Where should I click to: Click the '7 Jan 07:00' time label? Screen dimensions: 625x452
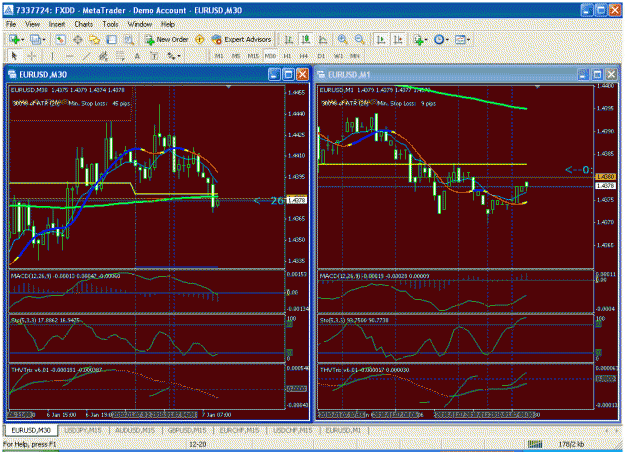216,415
